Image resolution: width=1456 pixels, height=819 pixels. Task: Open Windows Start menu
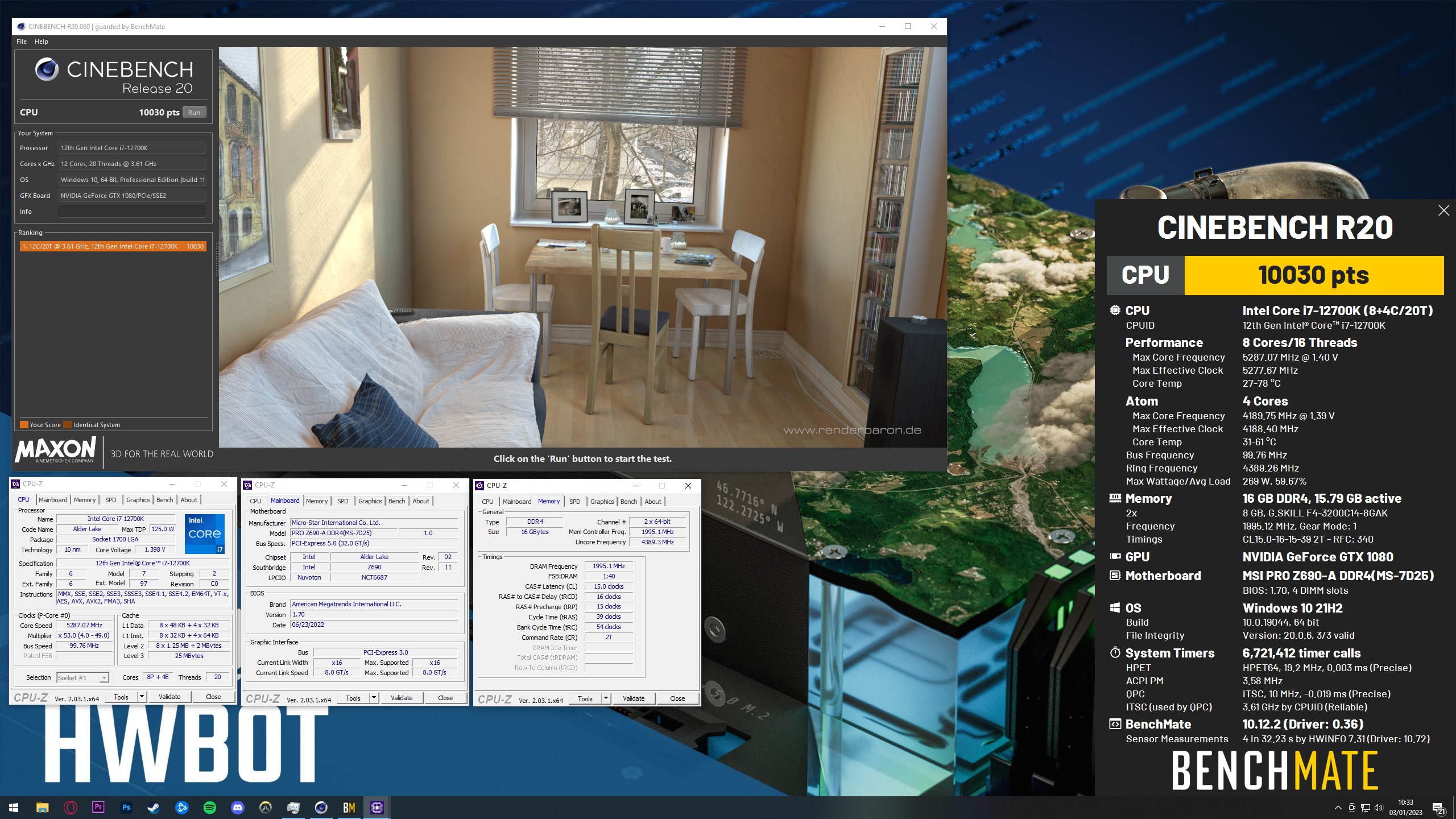pos(14,808)
